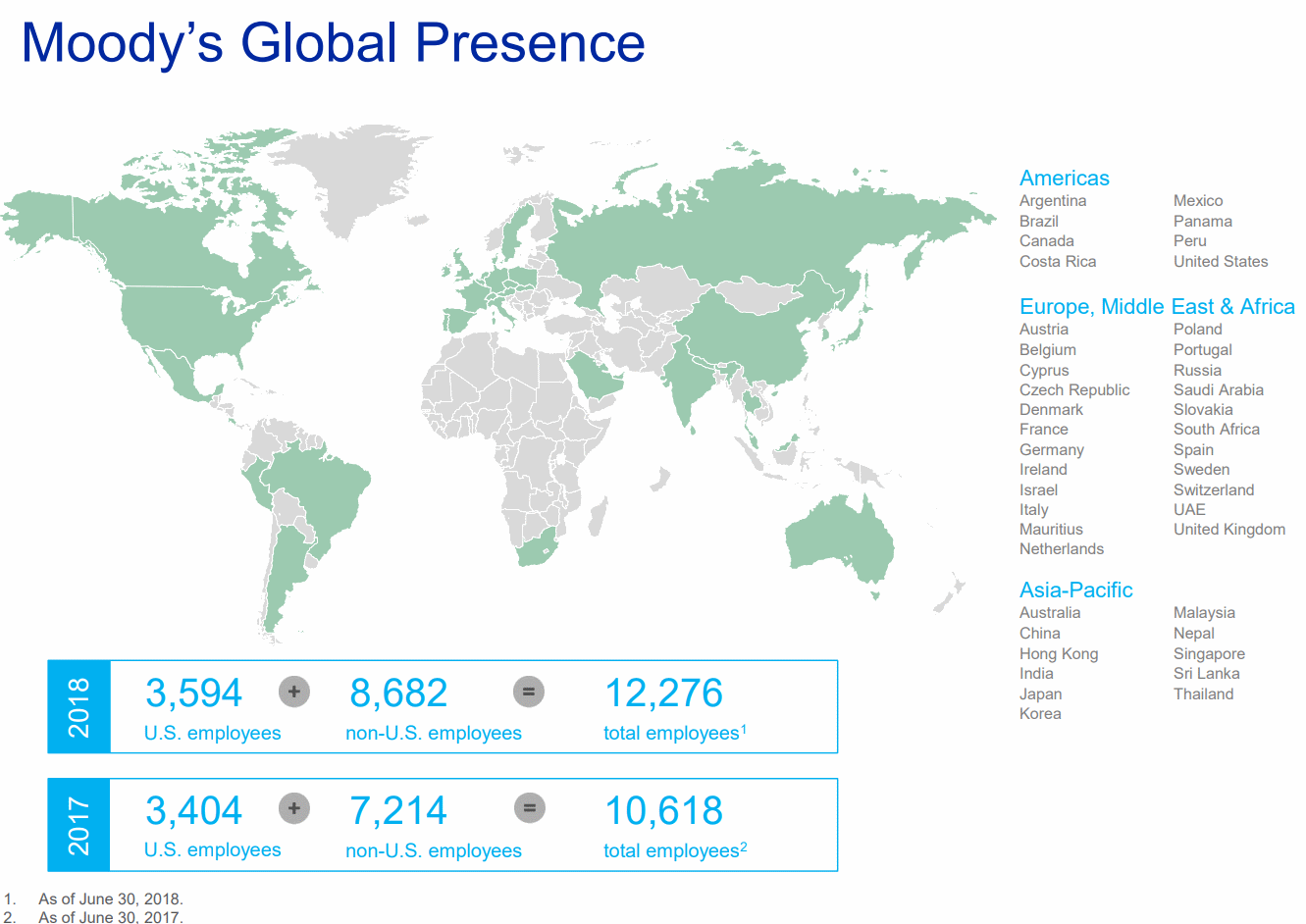This screenshot has width=1306, height=924.
Task: Select the 2018 year label bar
Action: point(78,706)
